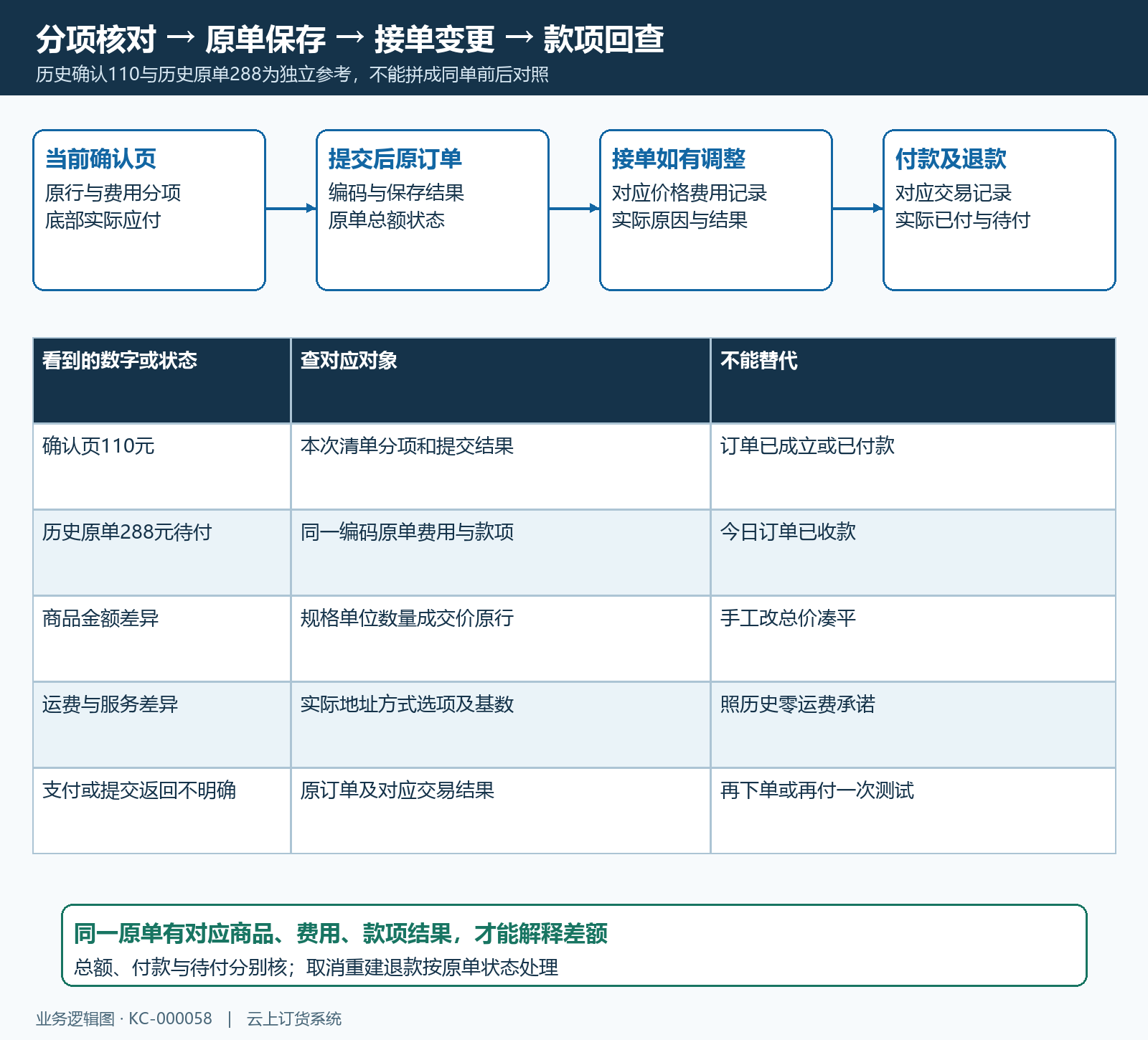Select the 提交后原订单 flow card heading
This screenshot has width=1148, height=1040.
(395, 159)
